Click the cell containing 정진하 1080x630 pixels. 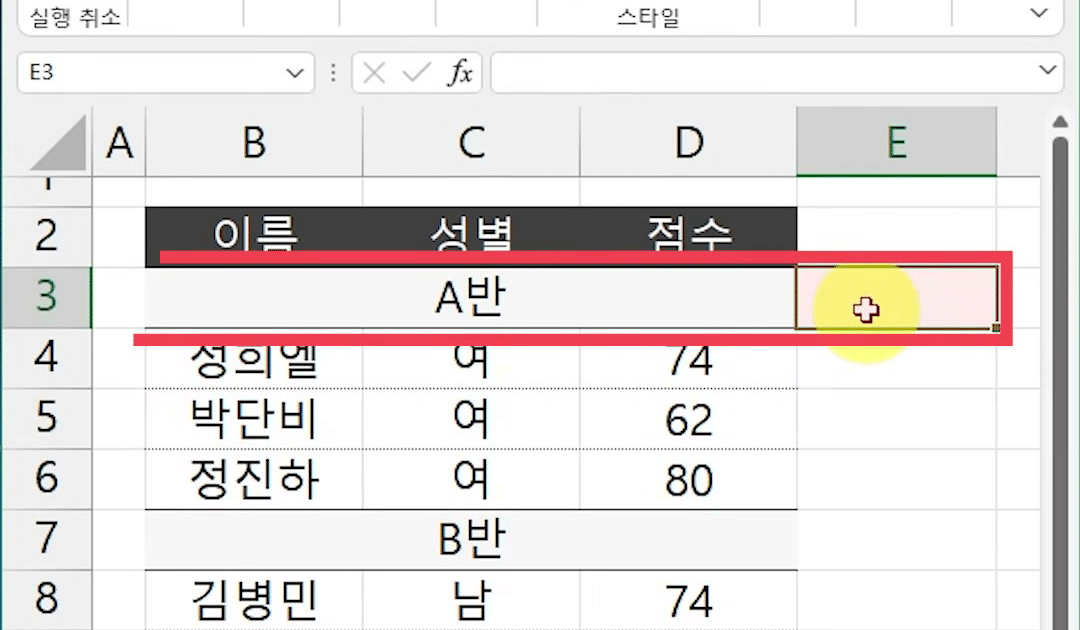click(254, 479)
